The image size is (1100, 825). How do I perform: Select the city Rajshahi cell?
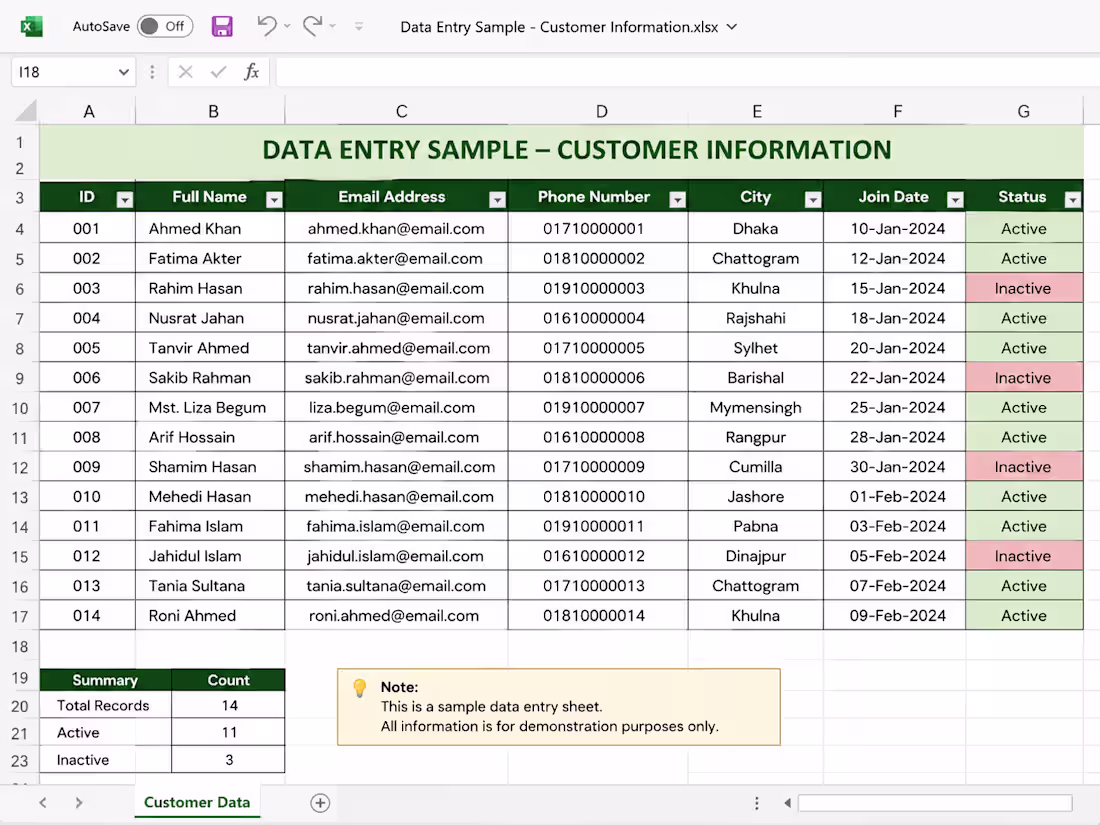click(x=756, y=318)
